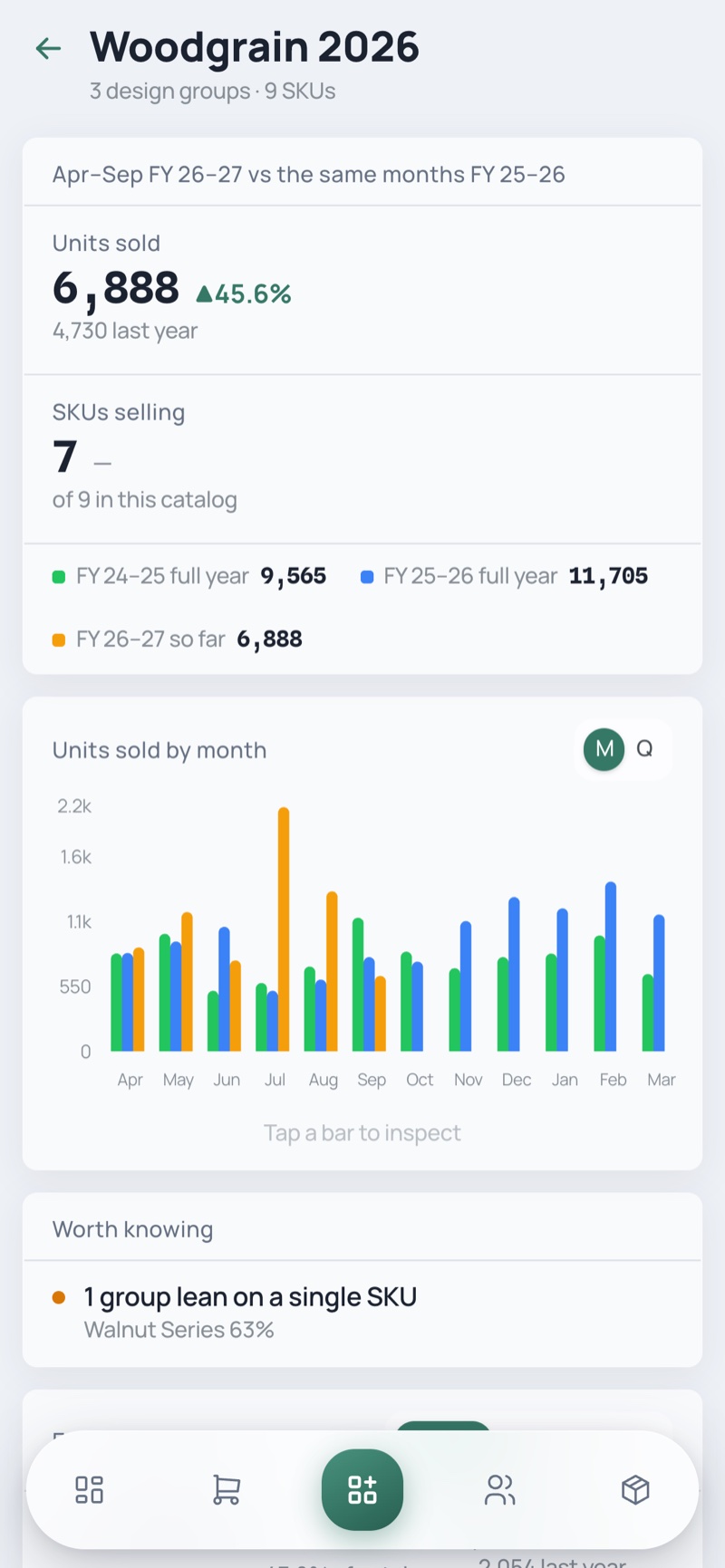Tap the back arrow beside Woodgrain 2026
Screen dimensions: 725x1568
point(48,48)
